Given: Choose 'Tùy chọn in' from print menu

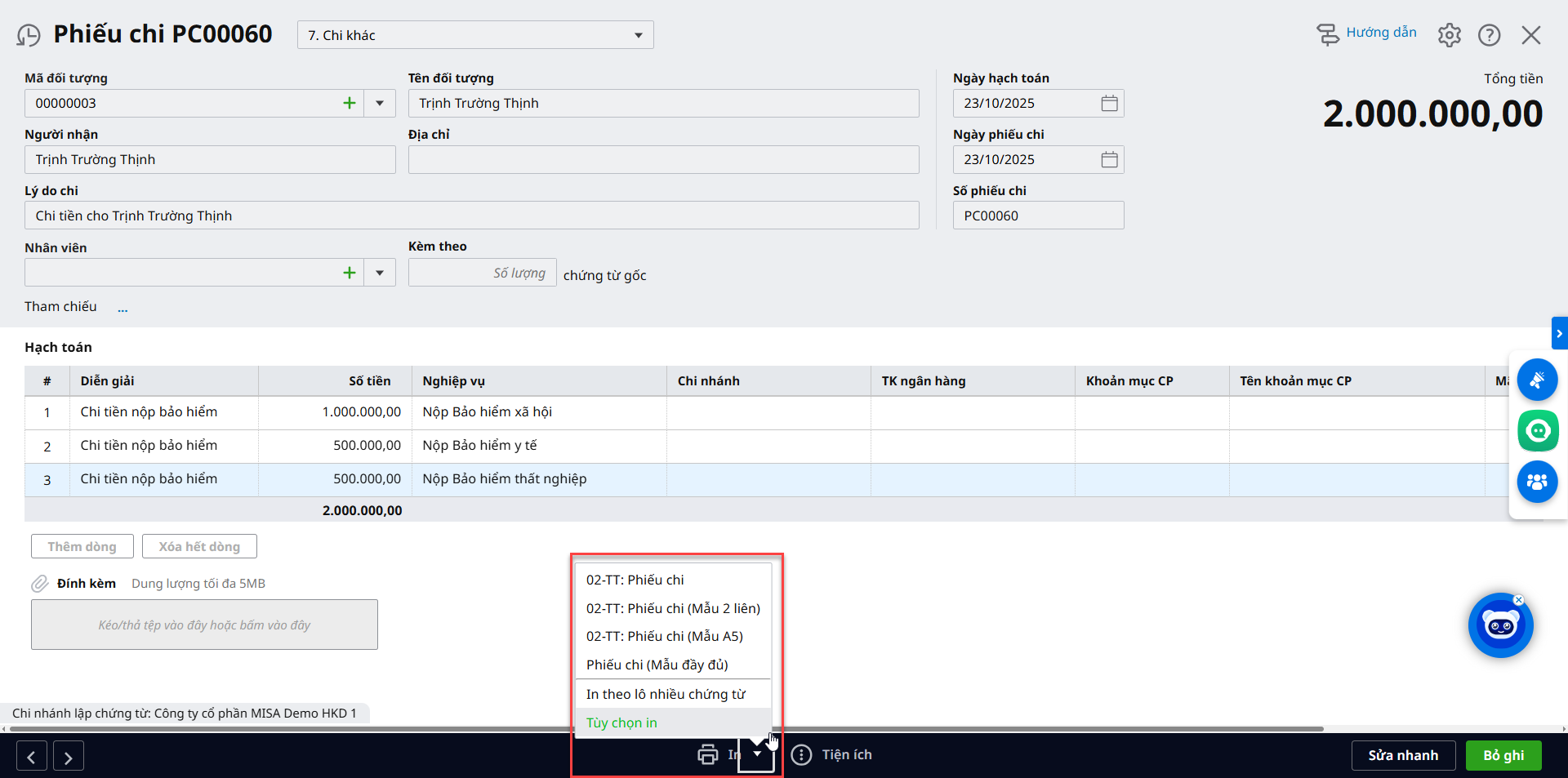Looking at the screenshot, I should [x=621, y=722].
